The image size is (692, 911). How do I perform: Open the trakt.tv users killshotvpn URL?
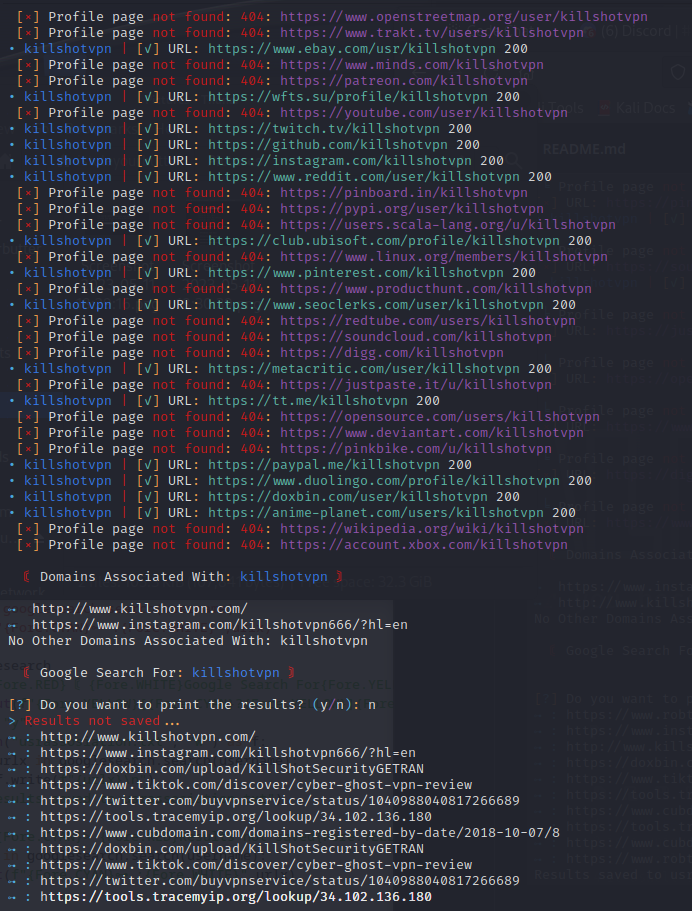432,33
